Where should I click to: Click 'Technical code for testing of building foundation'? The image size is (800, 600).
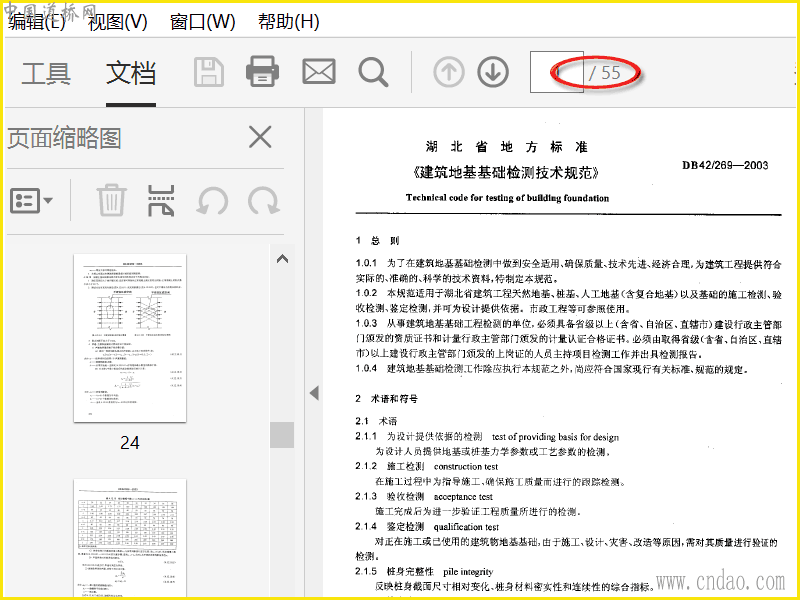[507, 198]
